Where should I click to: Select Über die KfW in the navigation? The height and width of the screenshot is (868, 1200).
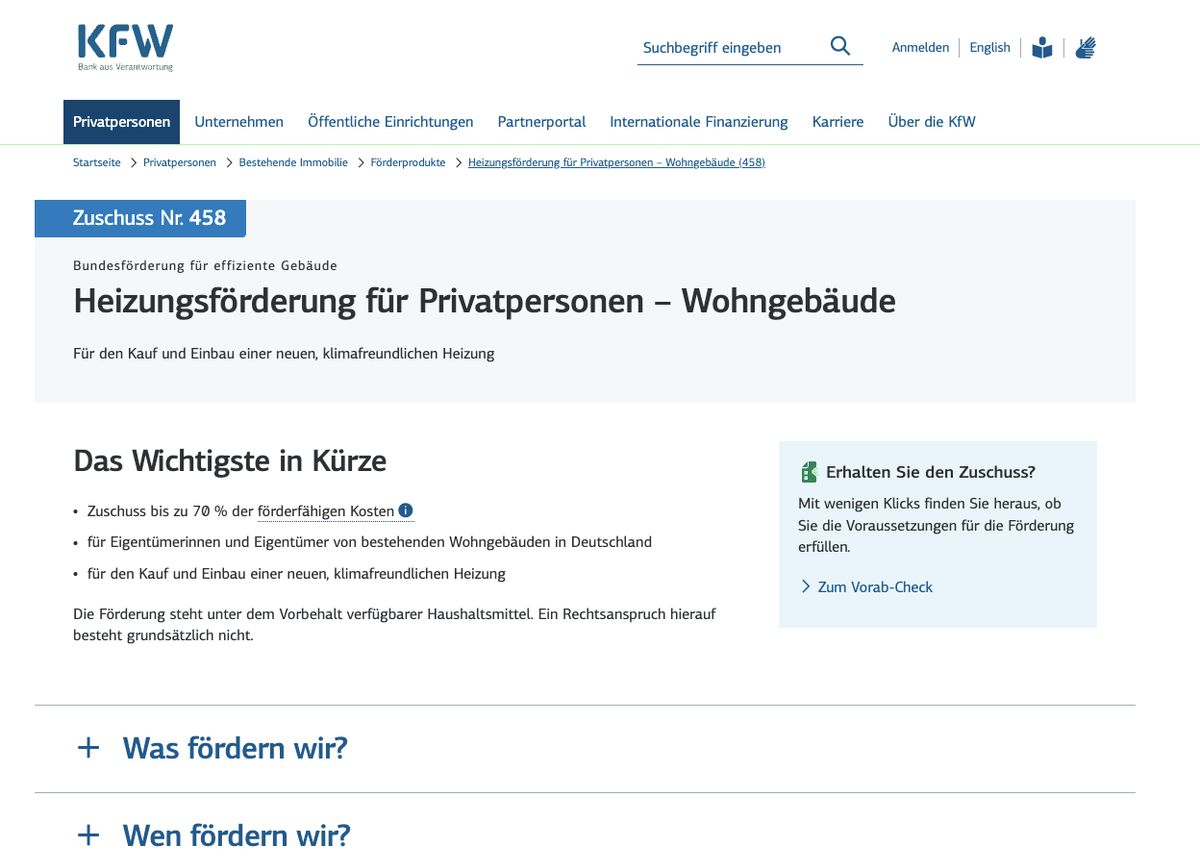931,121
